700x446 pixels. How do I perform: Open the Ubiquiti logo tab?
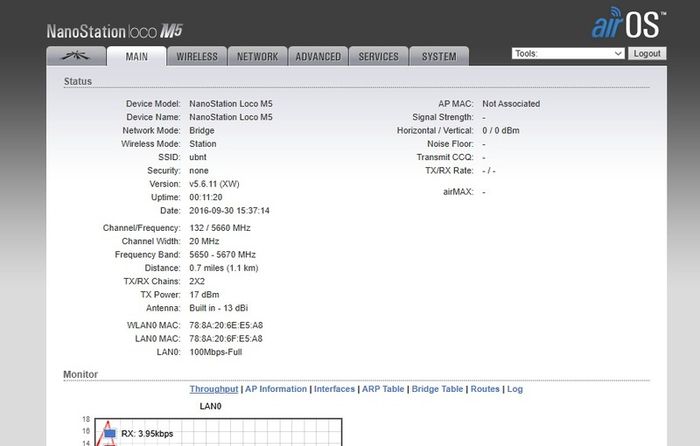(76, 56)
